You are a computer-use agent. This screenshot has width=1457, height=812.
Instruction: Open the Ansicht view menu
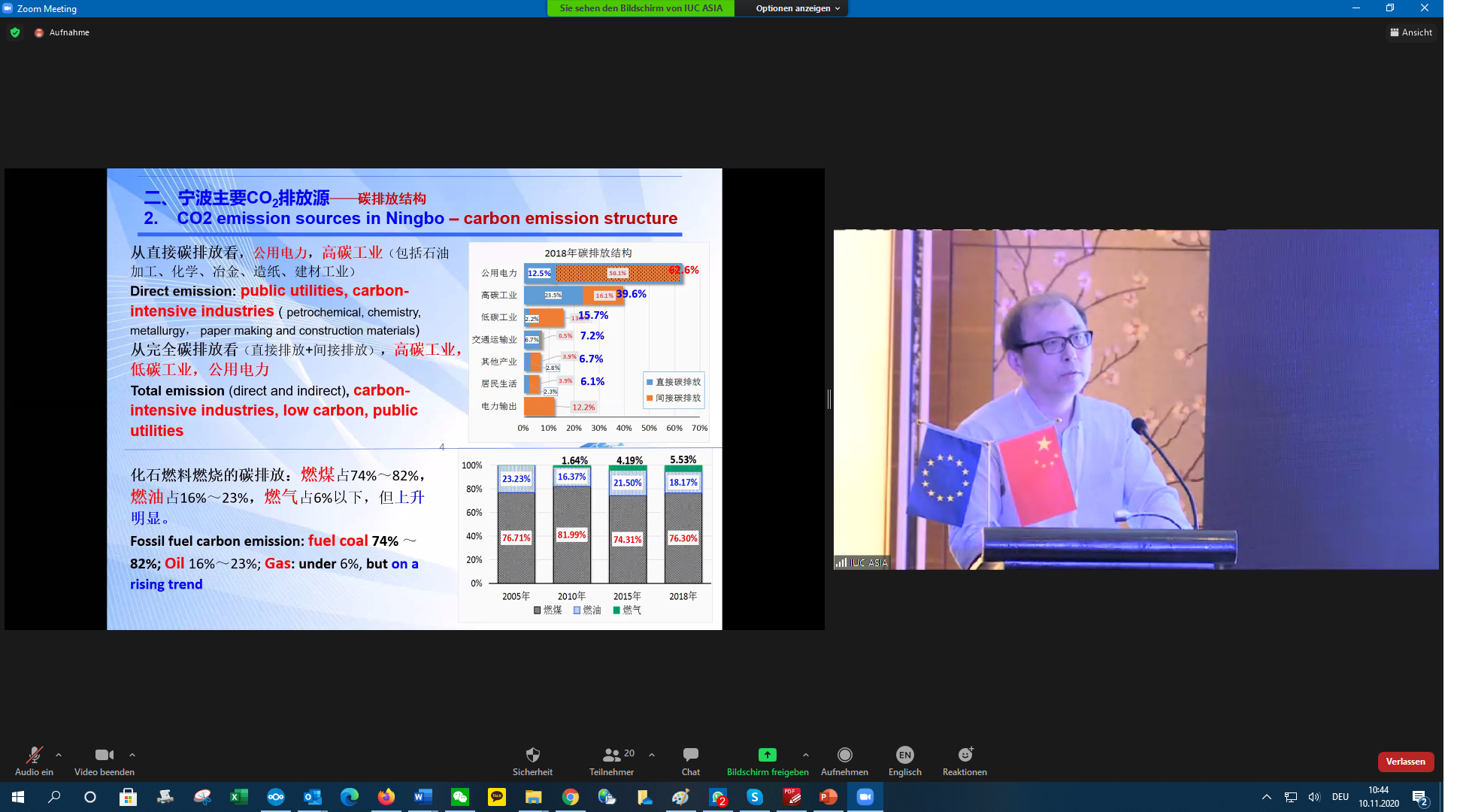click(1411, 32)
